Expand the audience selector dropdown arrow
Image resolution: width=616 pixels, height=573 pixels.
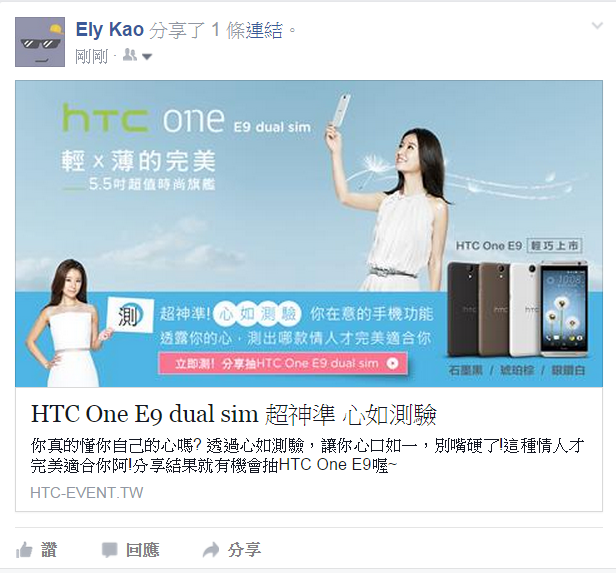point(147,57)
